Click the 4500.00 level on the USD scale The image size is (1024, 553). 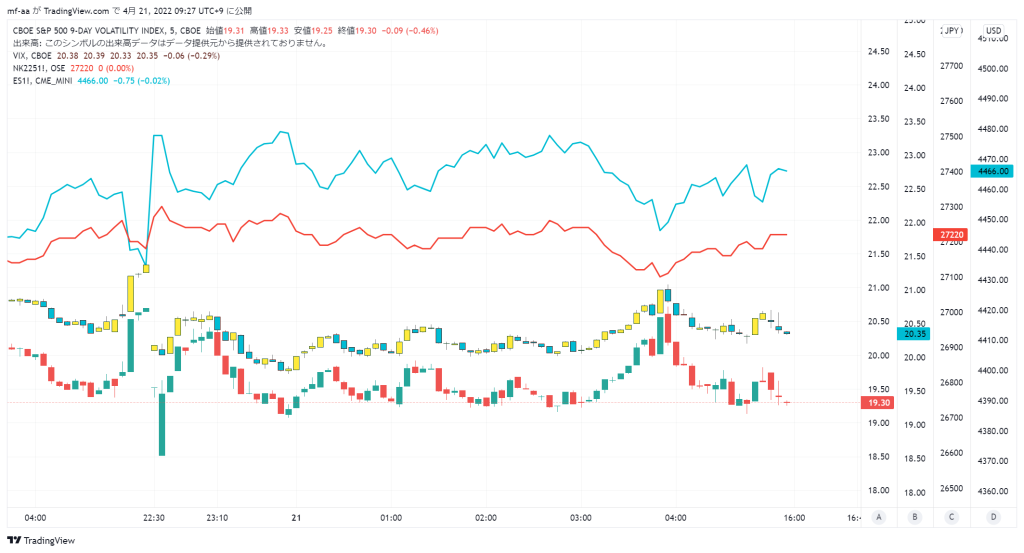tap(993, 69)
